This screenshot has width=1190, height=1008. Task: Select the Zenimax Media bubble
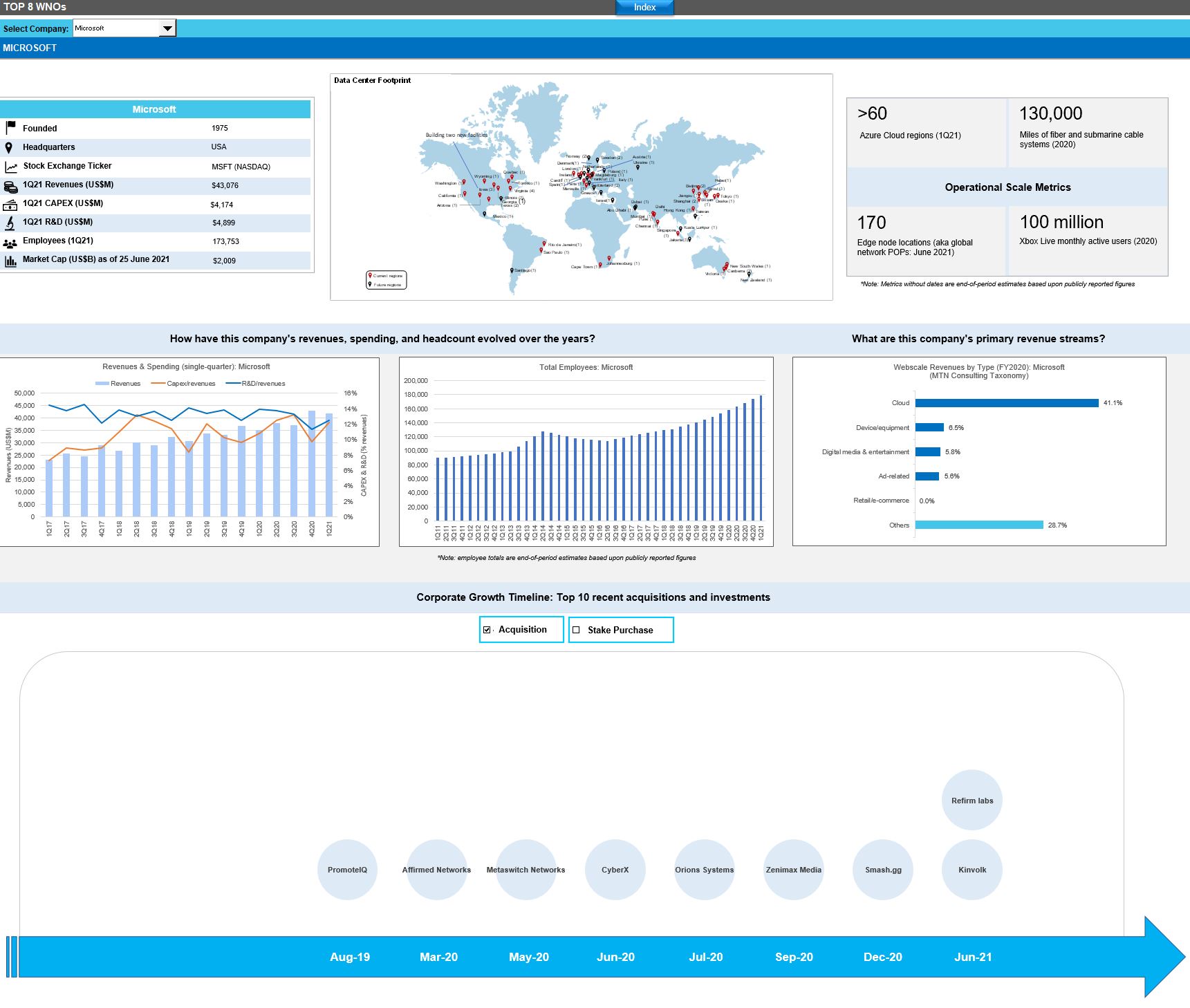[794, 870]
